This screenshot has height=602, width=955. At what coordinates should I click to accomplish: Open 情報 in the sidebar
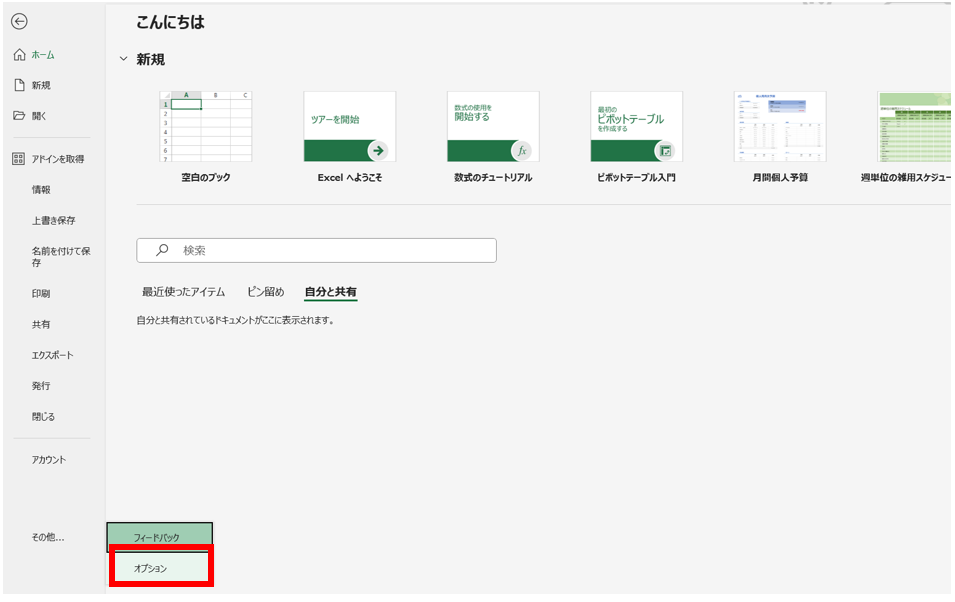point(41,189)
